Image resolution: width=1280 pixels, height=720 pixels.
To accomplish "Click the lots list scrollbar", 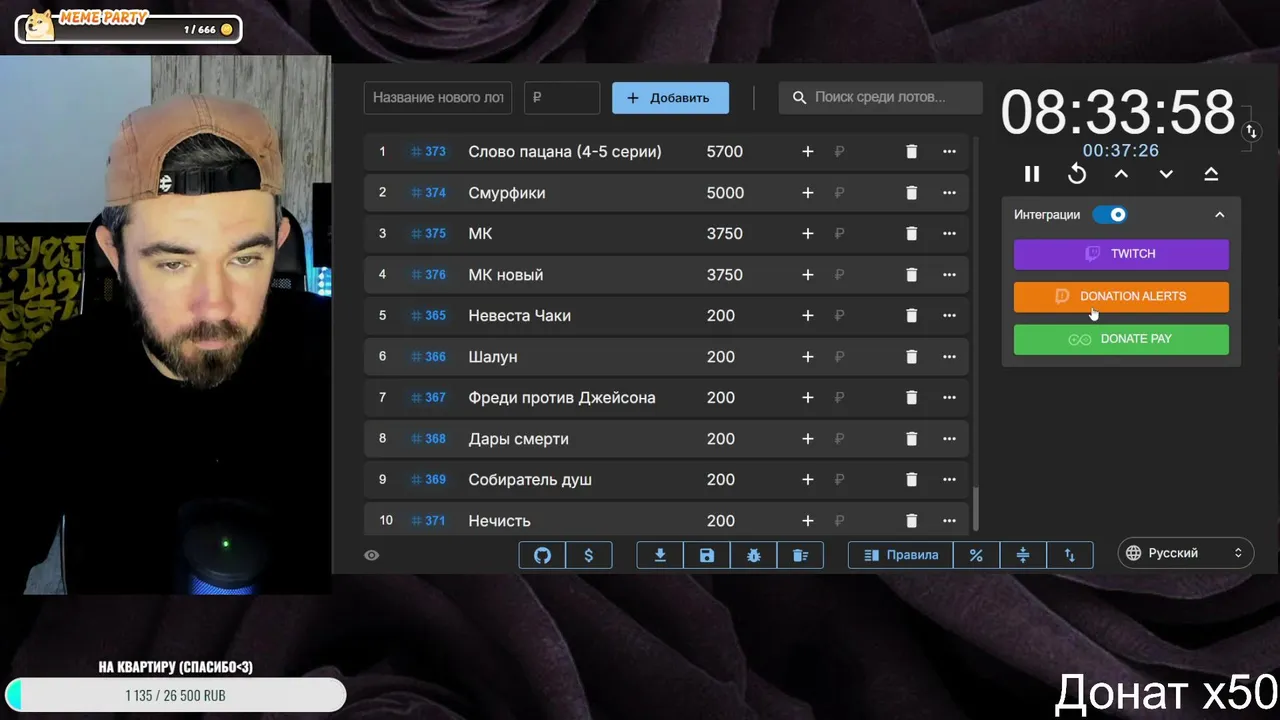I will coord(976,508).
